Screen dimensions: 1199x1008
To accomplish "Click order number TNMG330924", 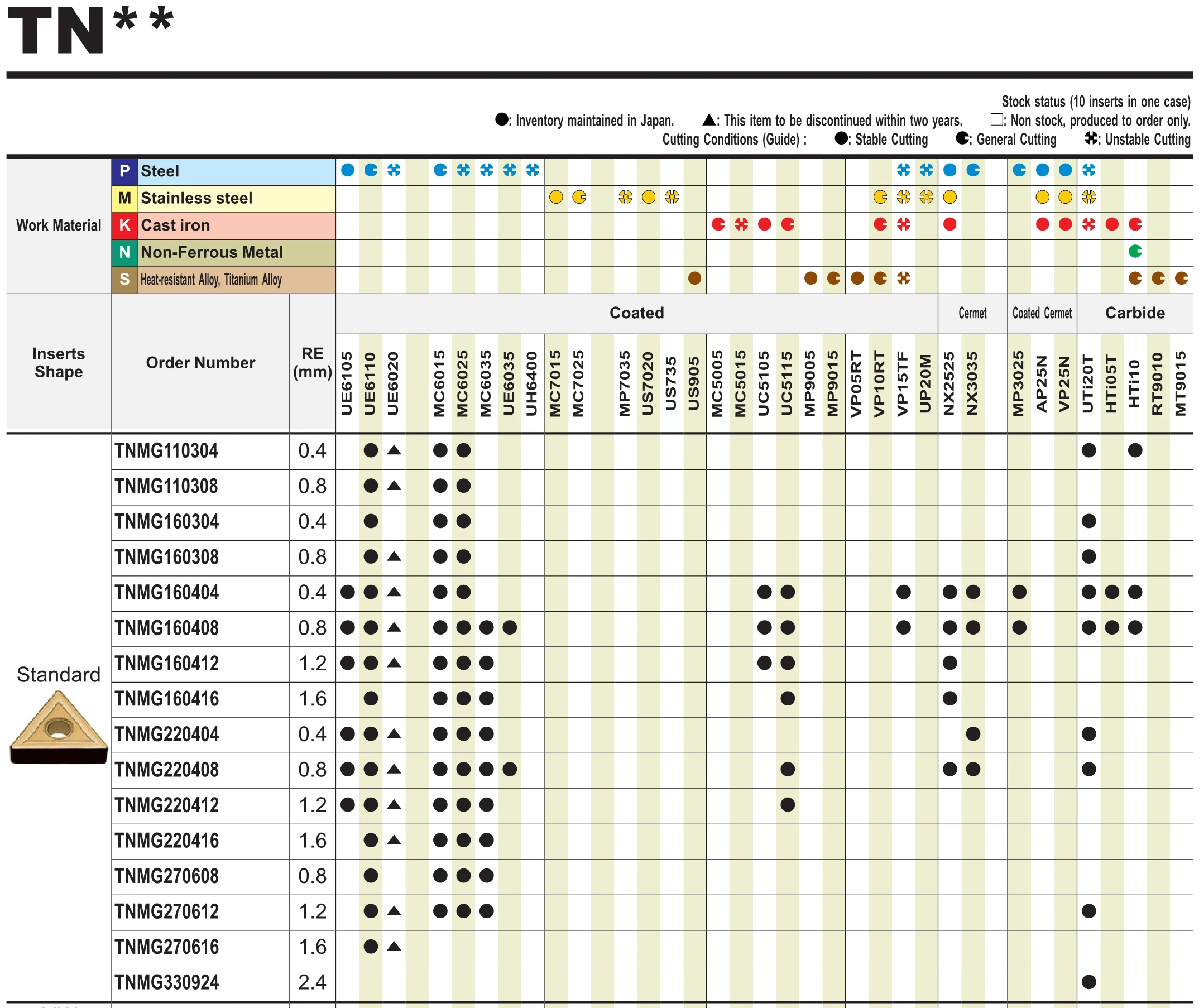I will 167,982.
